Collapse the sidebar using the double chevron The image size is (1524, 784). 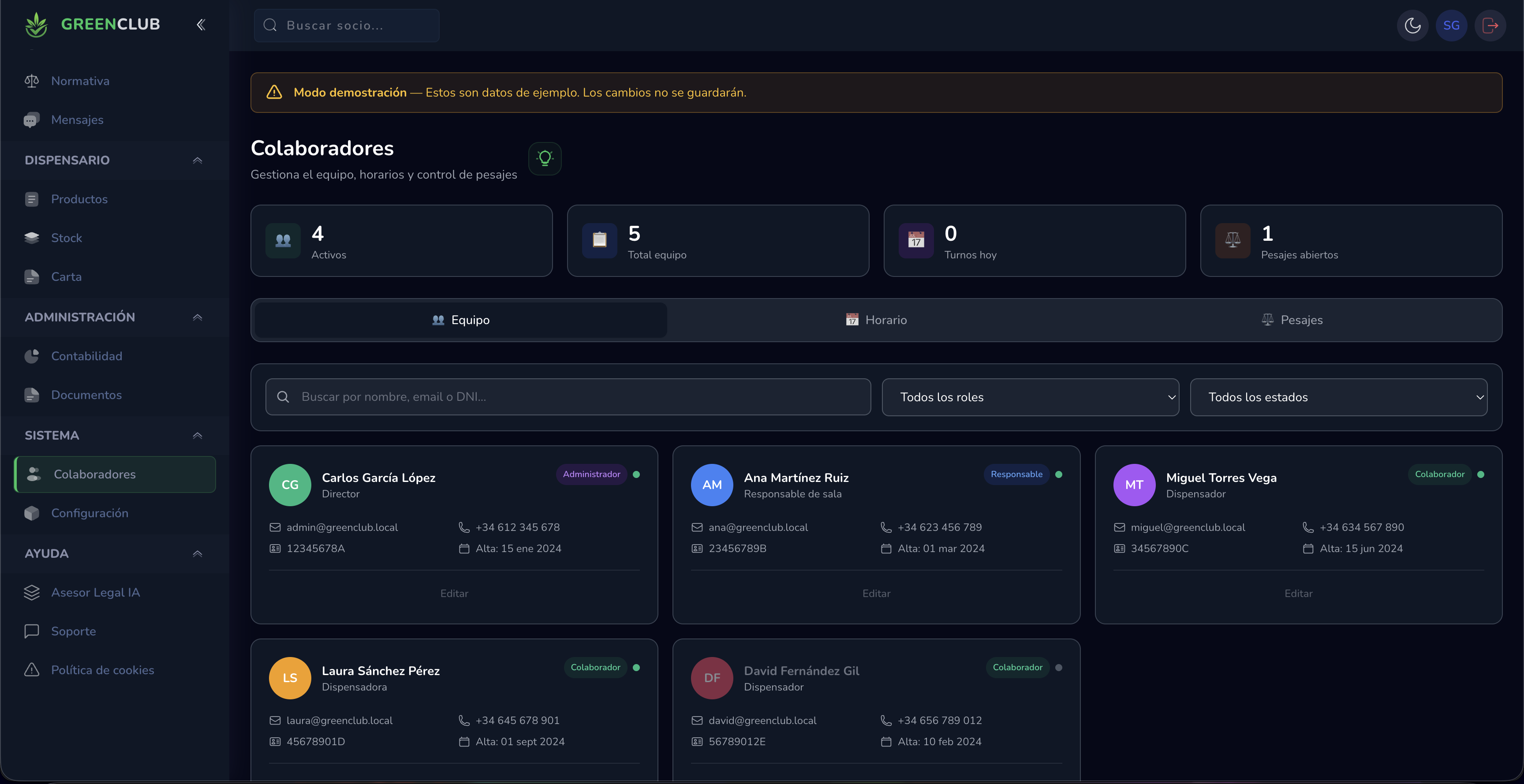pos(201,24)
